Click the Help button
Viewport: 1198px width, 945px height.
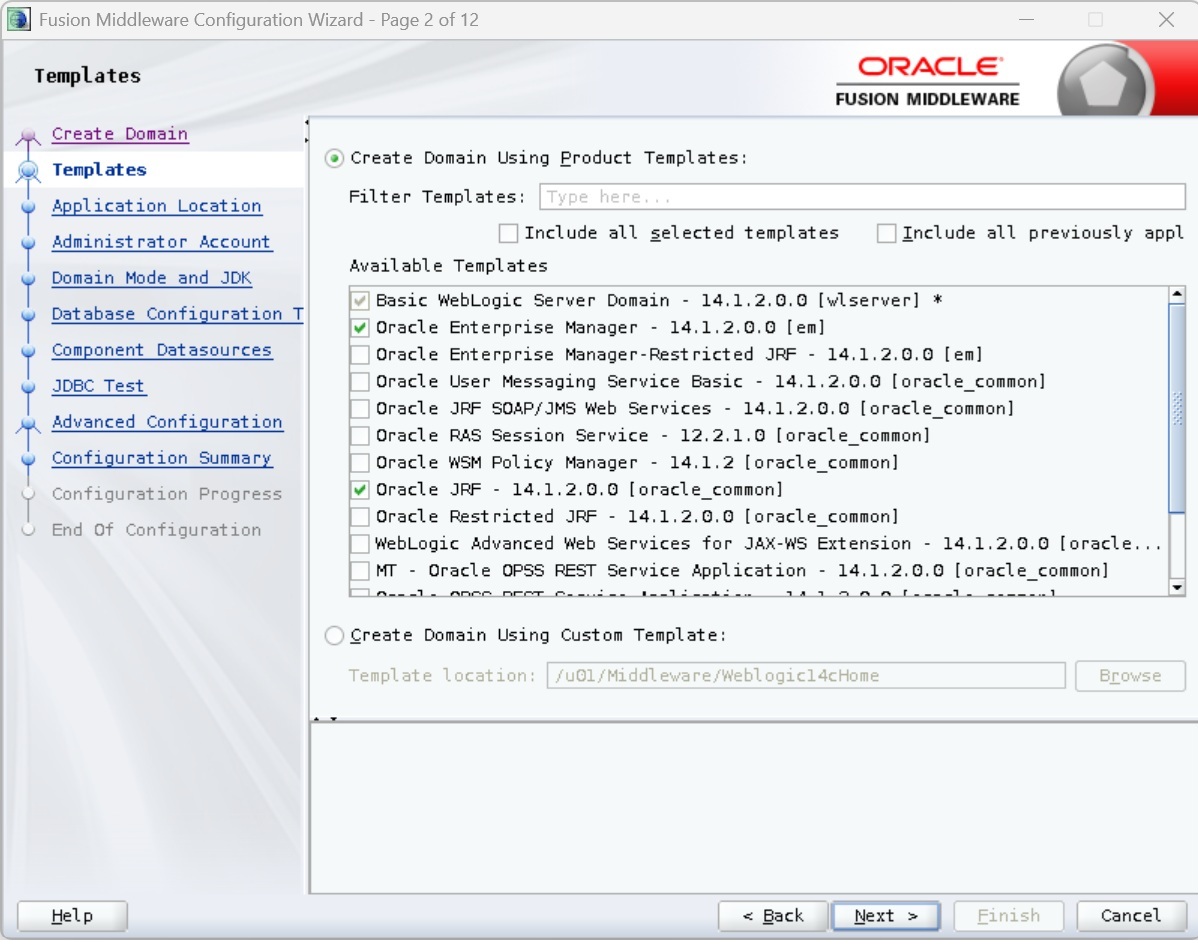click(x=72, y=916)
